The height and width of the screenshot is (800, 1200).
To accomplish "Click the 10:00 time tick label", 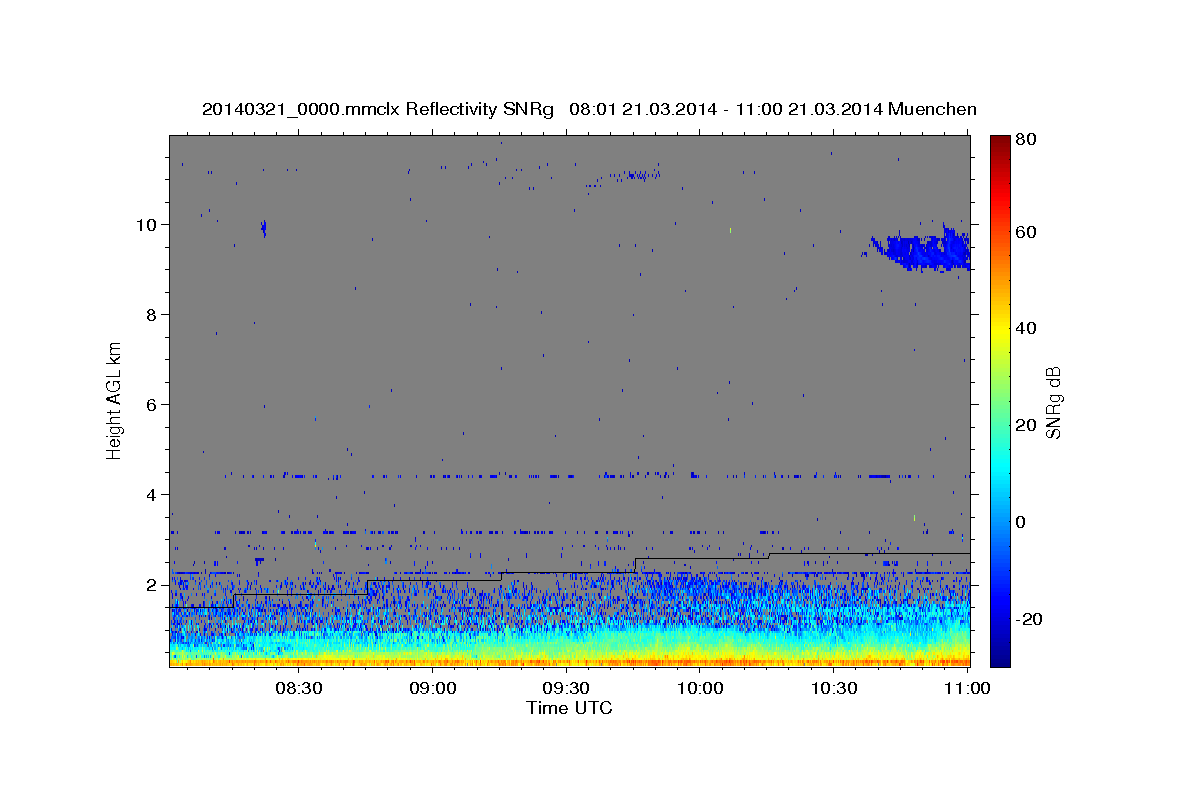I will point(700,688).
